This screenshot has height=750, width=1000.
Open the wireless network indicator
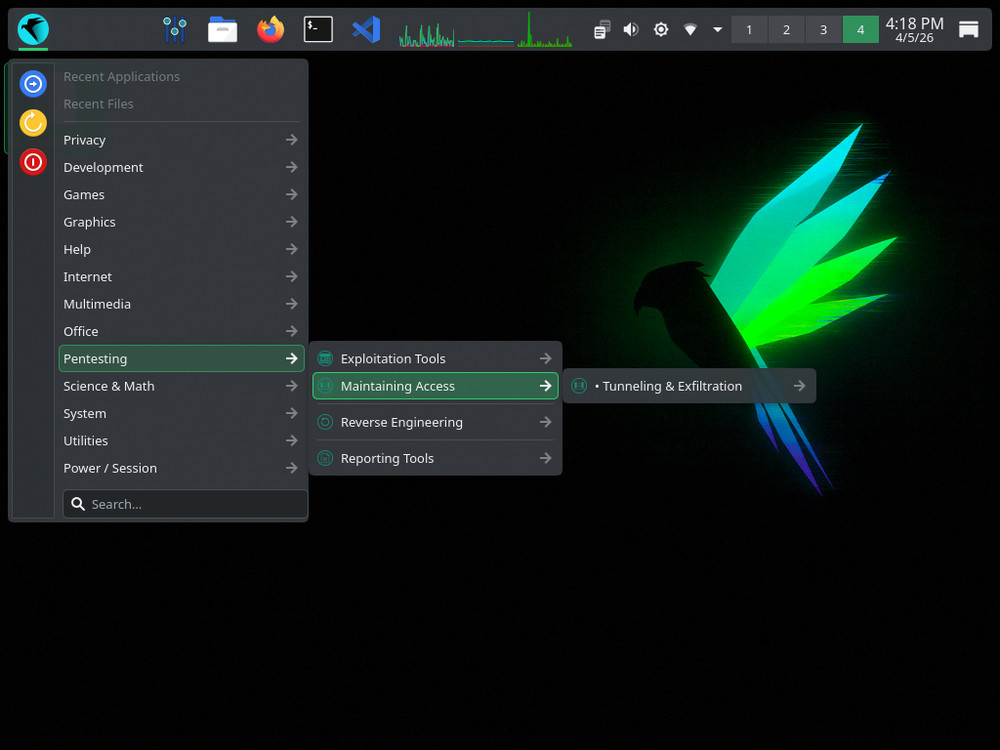click(690, 30)
